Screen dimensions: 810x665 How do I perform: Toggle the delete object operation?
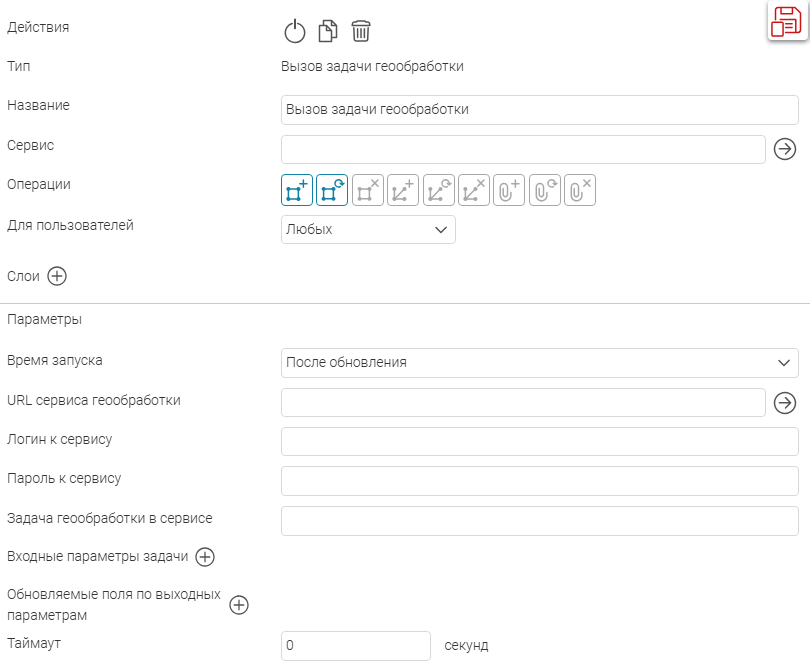(x=368, y=190)
